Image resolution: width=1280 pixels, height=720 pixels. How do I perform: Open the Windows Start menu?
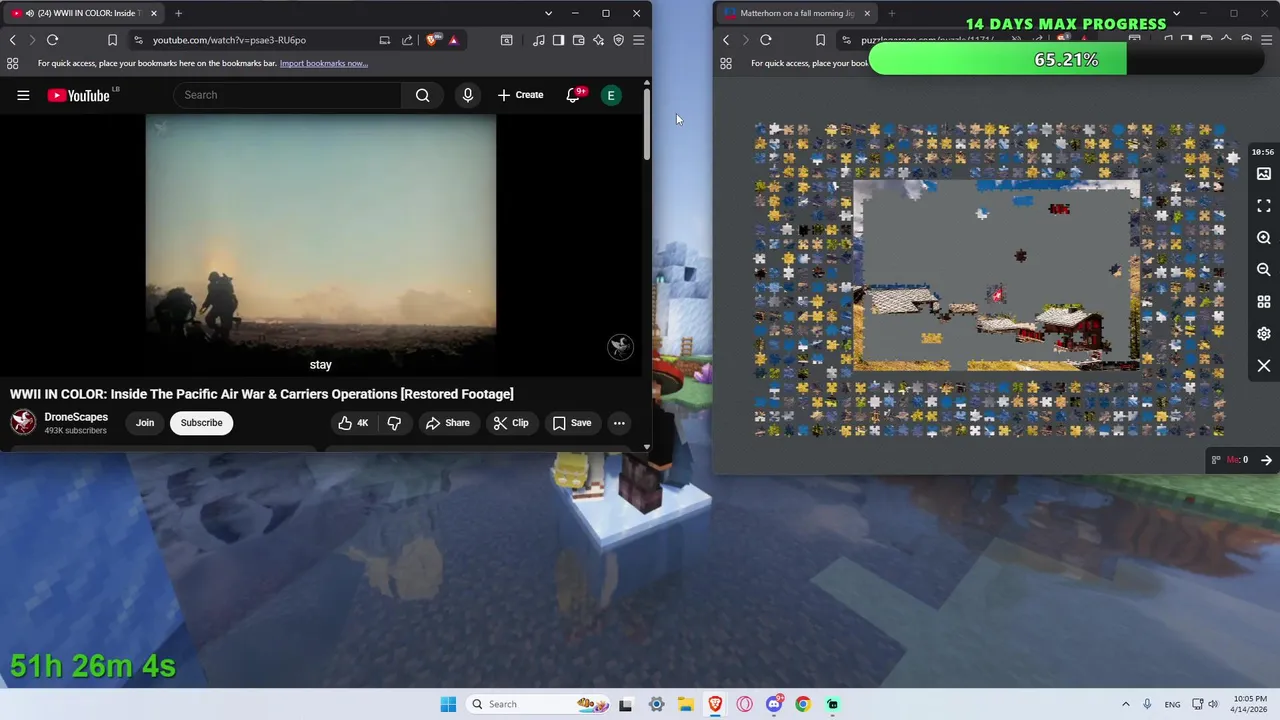(448, 704)
